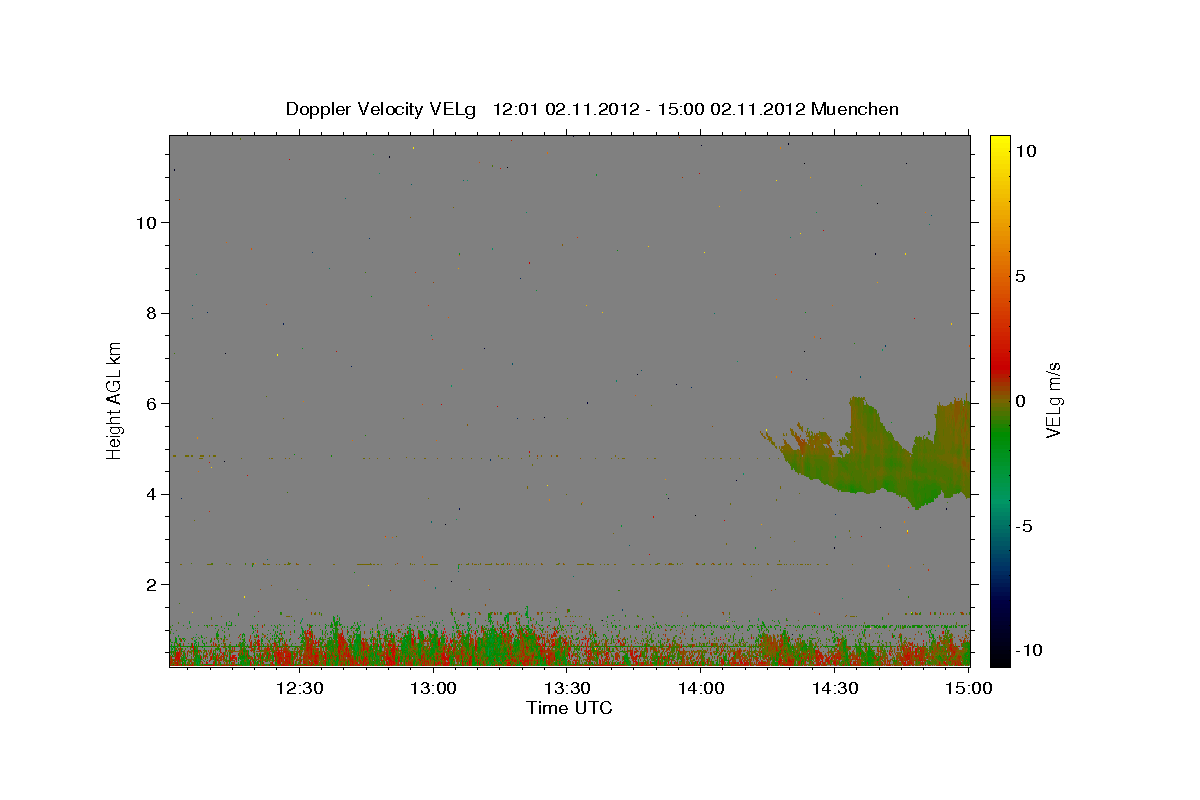This screenshot has width=1200, height=800.
Task: Click the 14:30 time tick label
Action: [835, 688]
